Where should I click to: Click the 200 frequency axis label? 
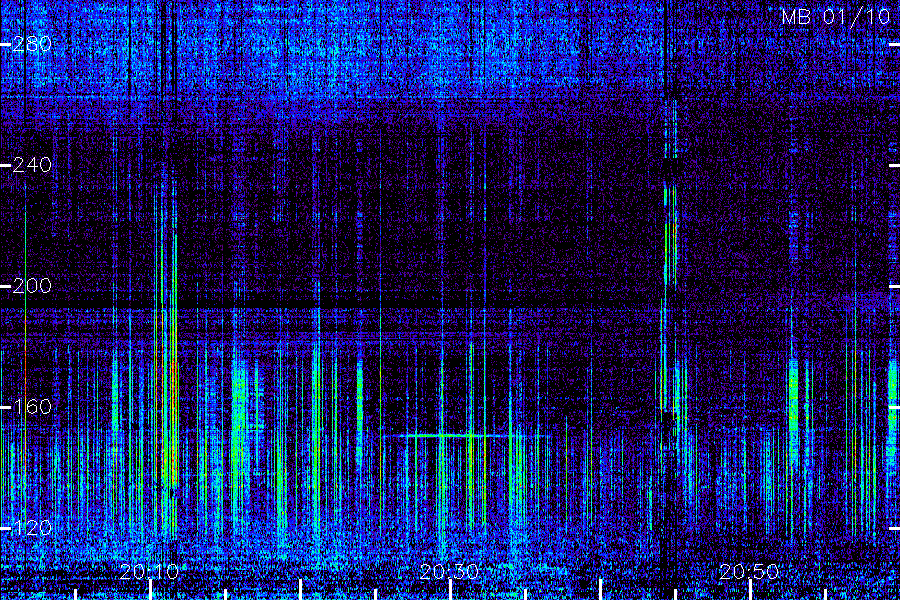(x=32, y=286)
